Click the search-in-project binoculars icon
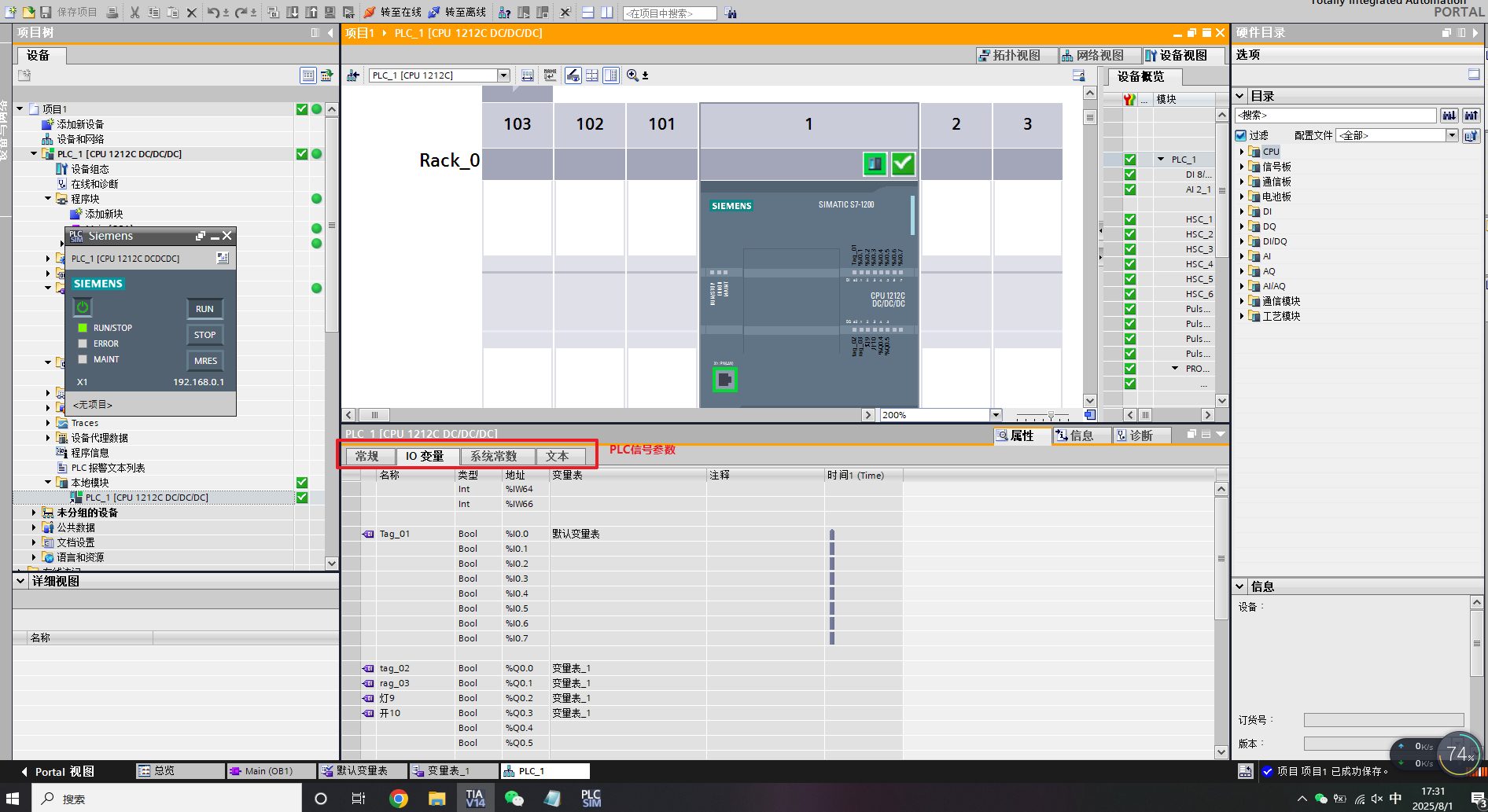The image size is (1488, 812). [x=731, y=13]
